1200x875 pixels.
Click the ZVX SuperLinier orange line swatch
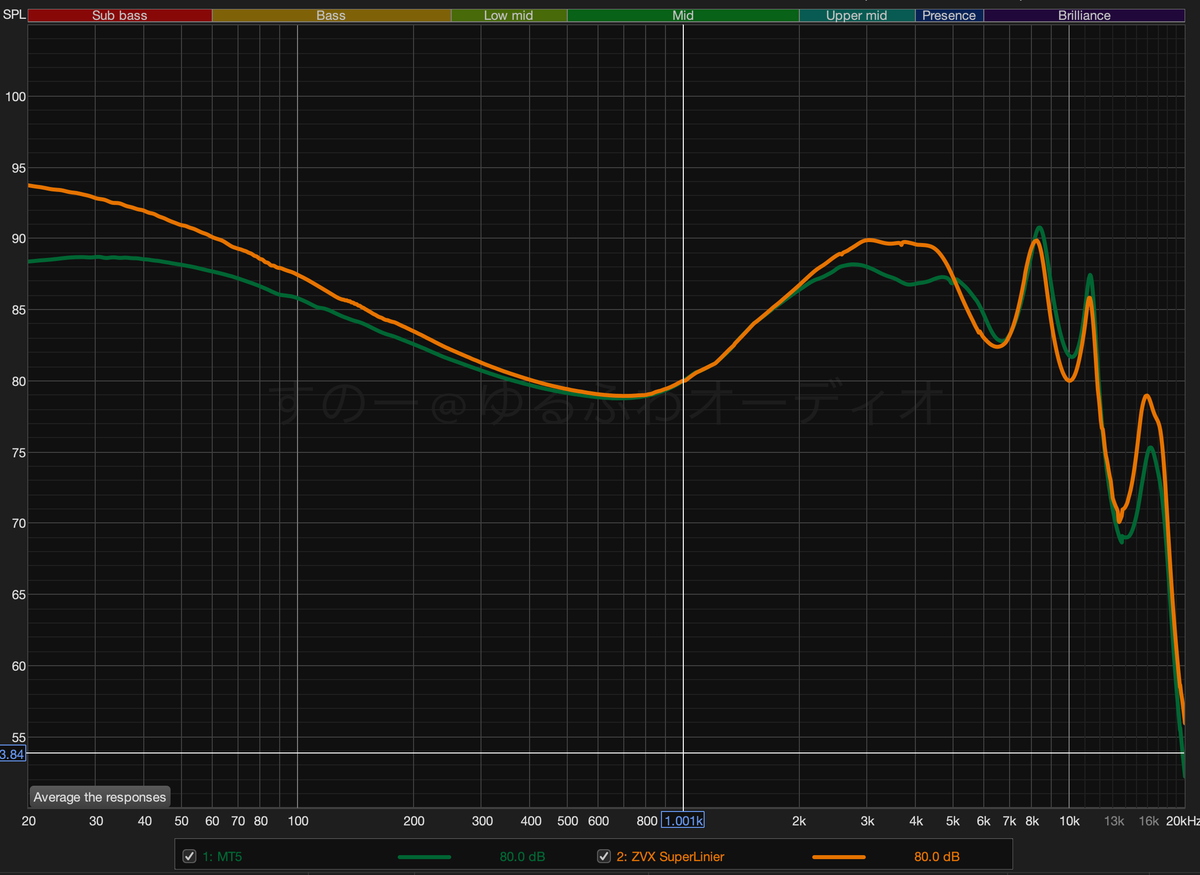[839, 857]
